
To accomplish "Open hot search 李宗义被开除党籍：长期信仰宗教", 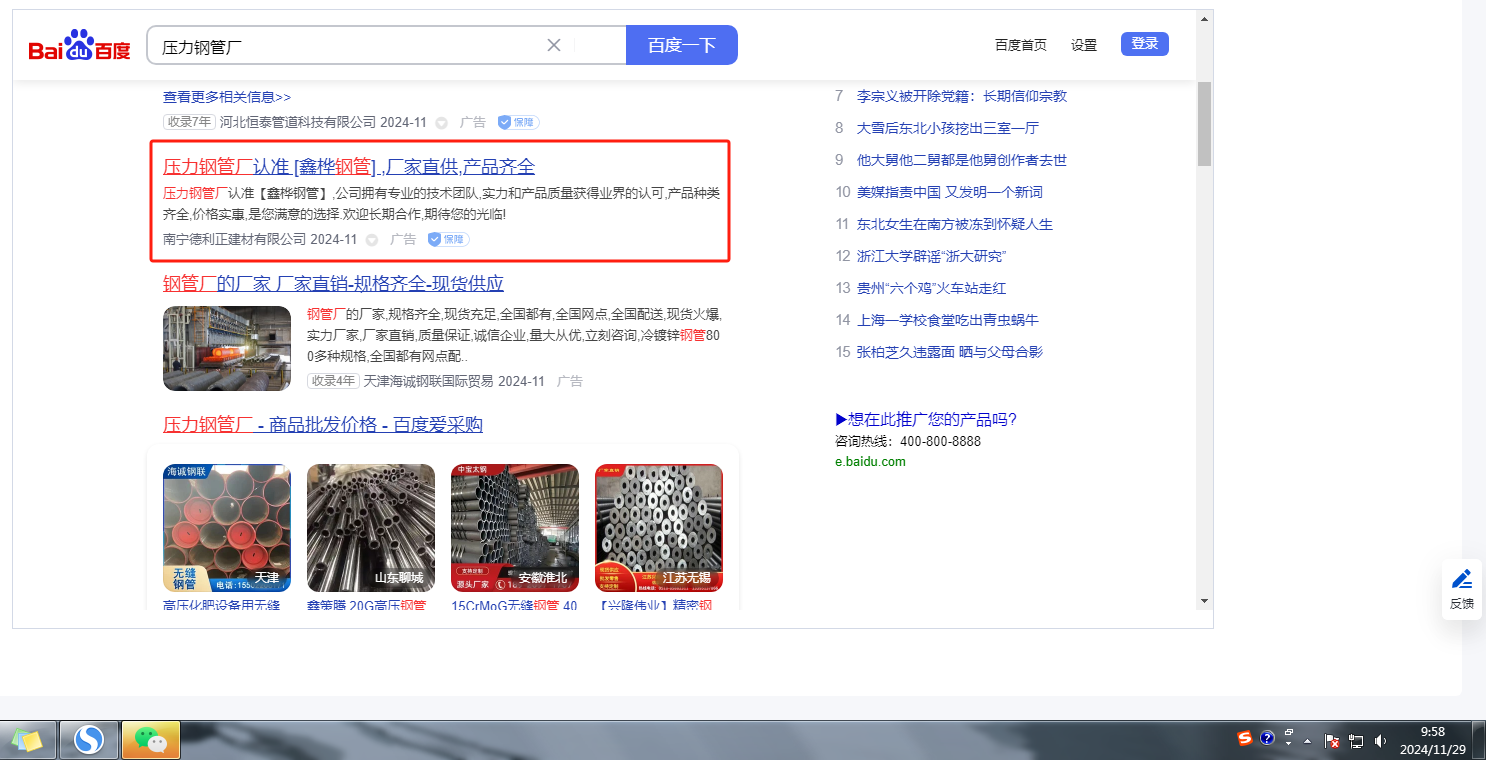I will (x=962, y=96).
